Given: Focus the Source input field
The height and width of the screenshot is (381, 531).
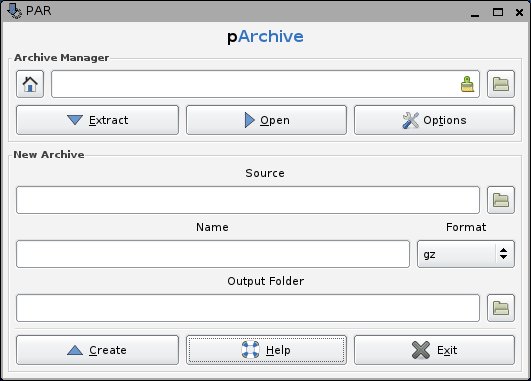Looking at the screenshot, I should (x=248, y=200).
